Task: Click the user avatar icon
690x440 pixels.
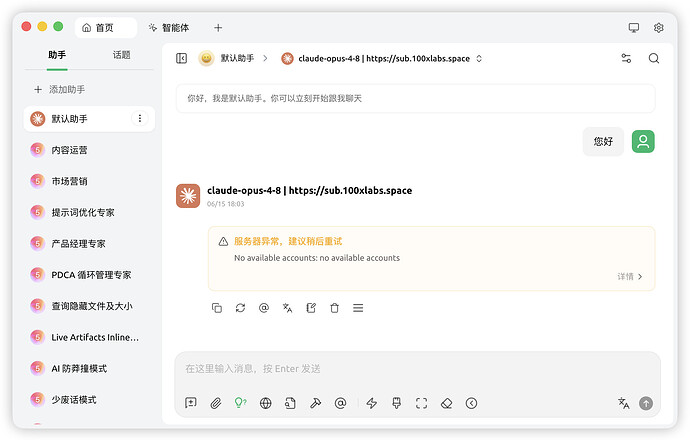Action: tap(643, 141)
